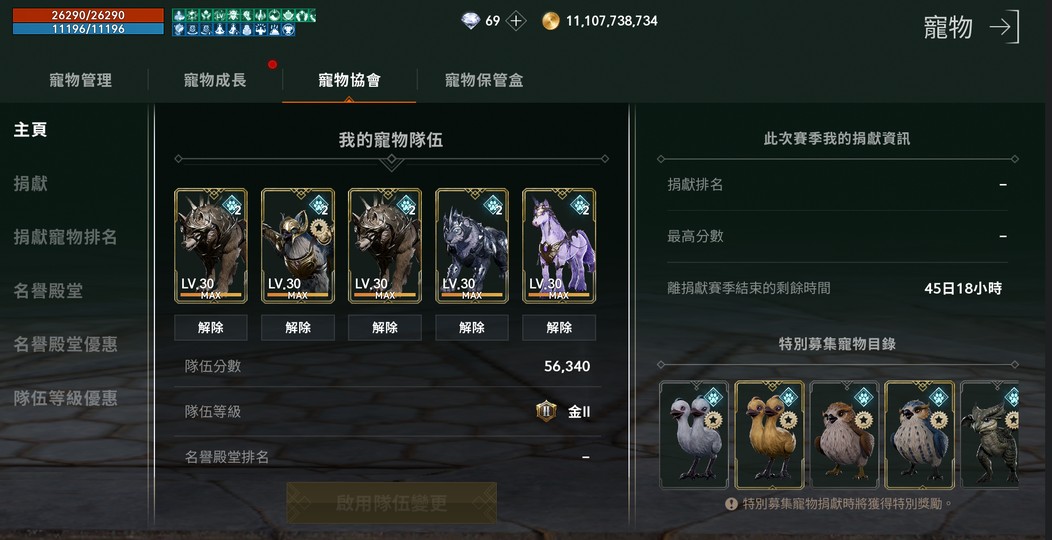Click the blue buff icons row
The width and height of the screenshot is (1052, 540).
[x=234, y=30]
